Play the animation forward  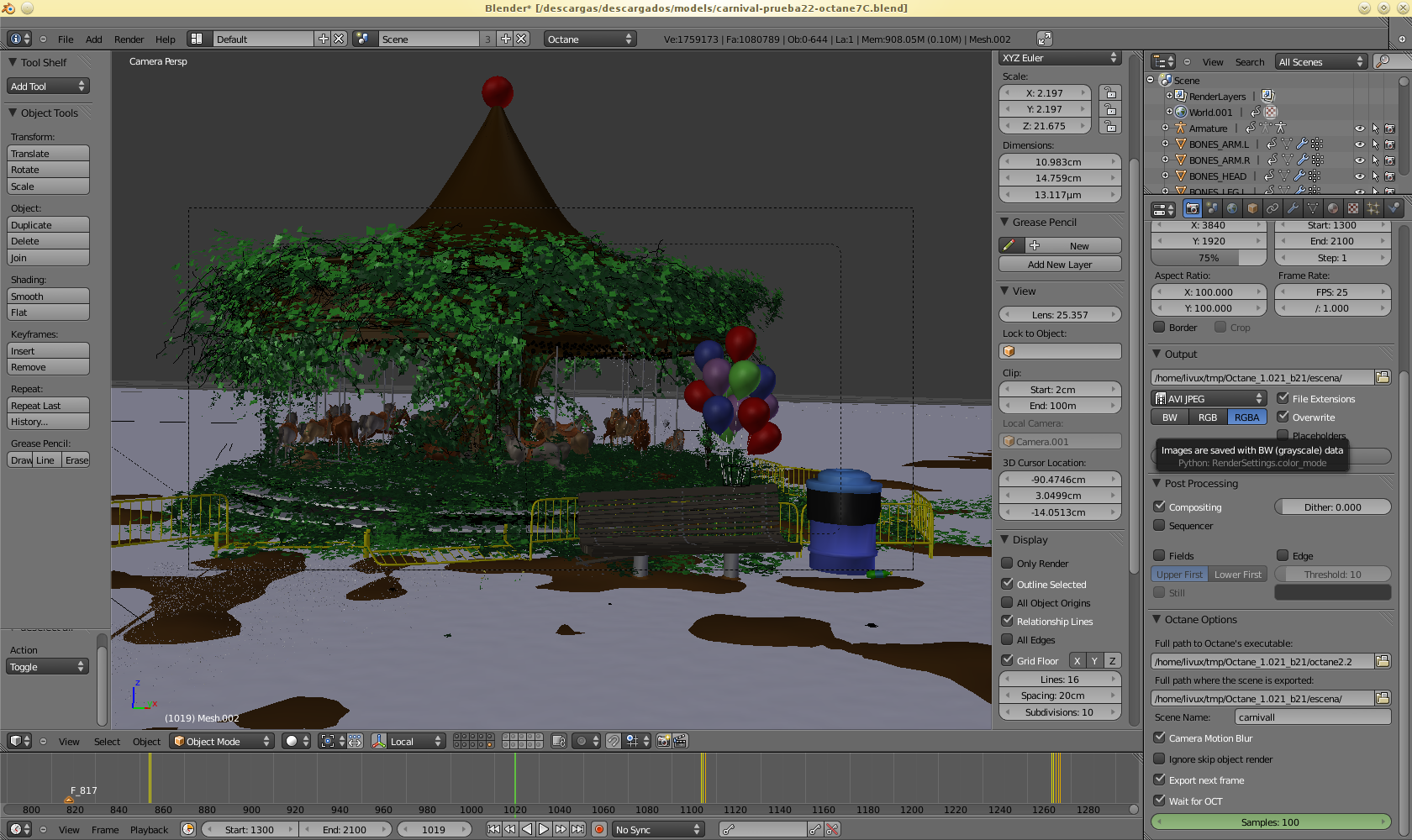click(x=544, y=829)
